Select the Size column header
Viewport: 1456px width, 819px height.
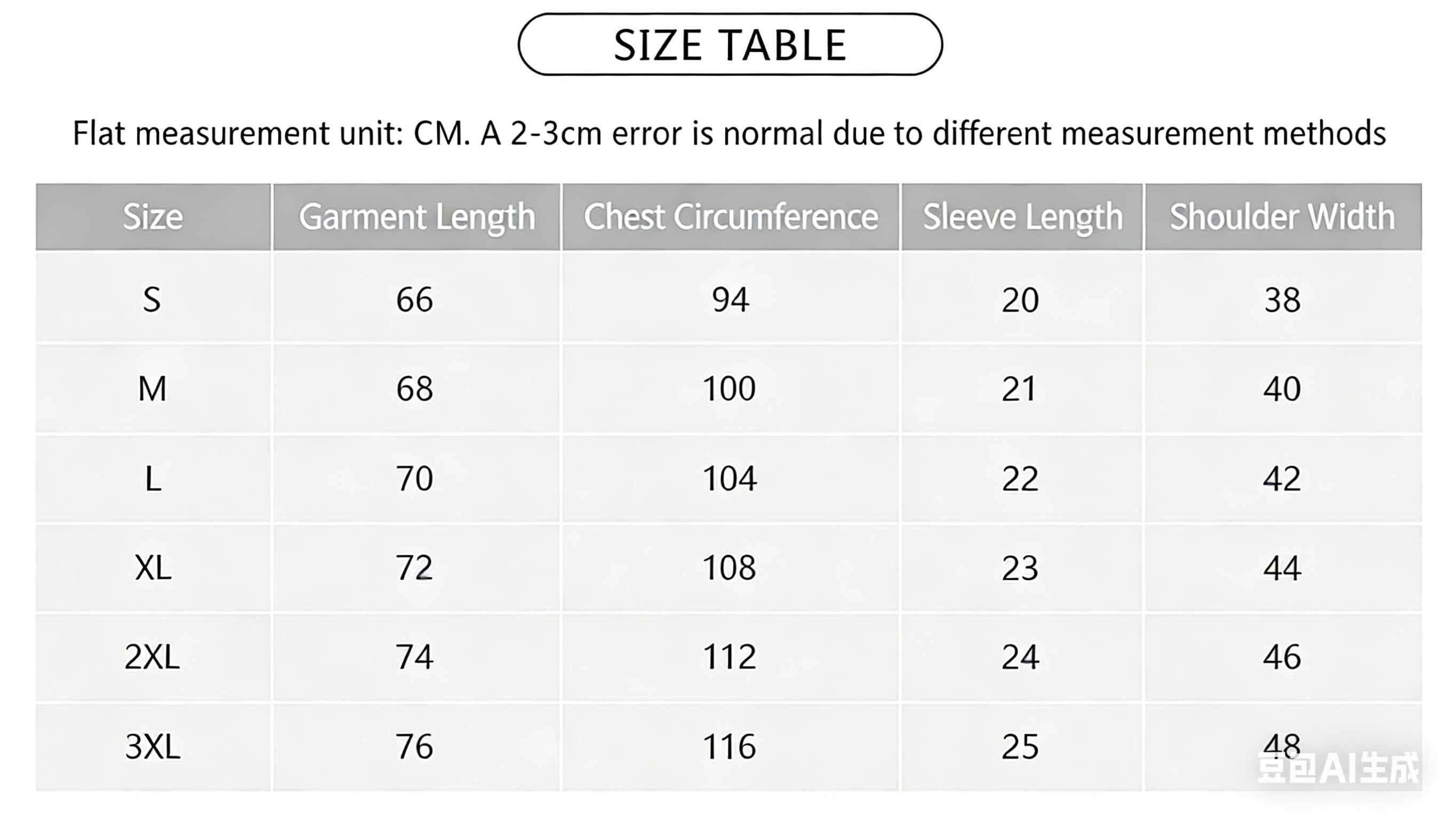(153, 217)
